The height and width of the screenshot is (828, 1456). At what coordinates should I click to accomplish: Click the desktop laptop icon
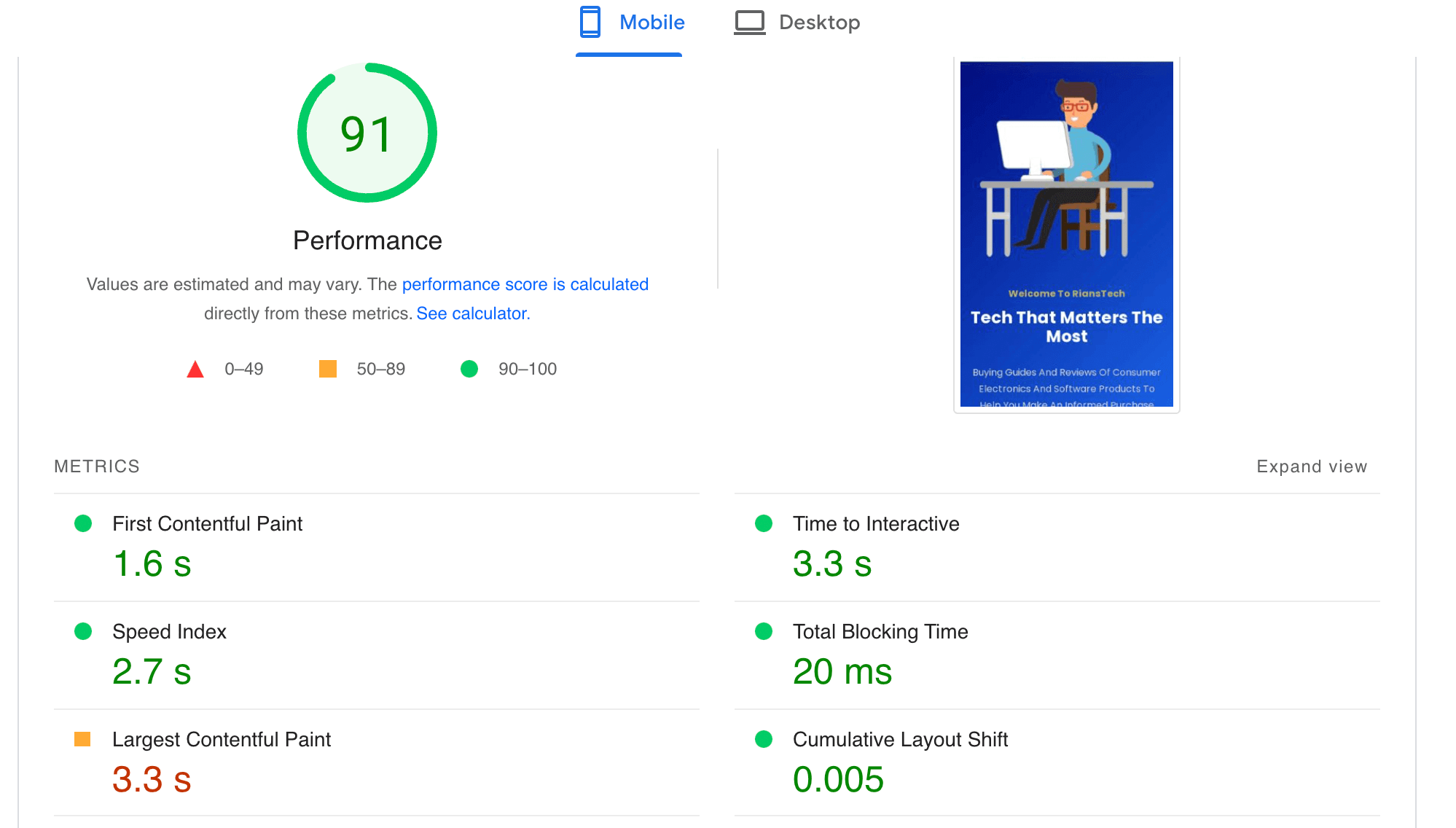[x=749, y=23]
